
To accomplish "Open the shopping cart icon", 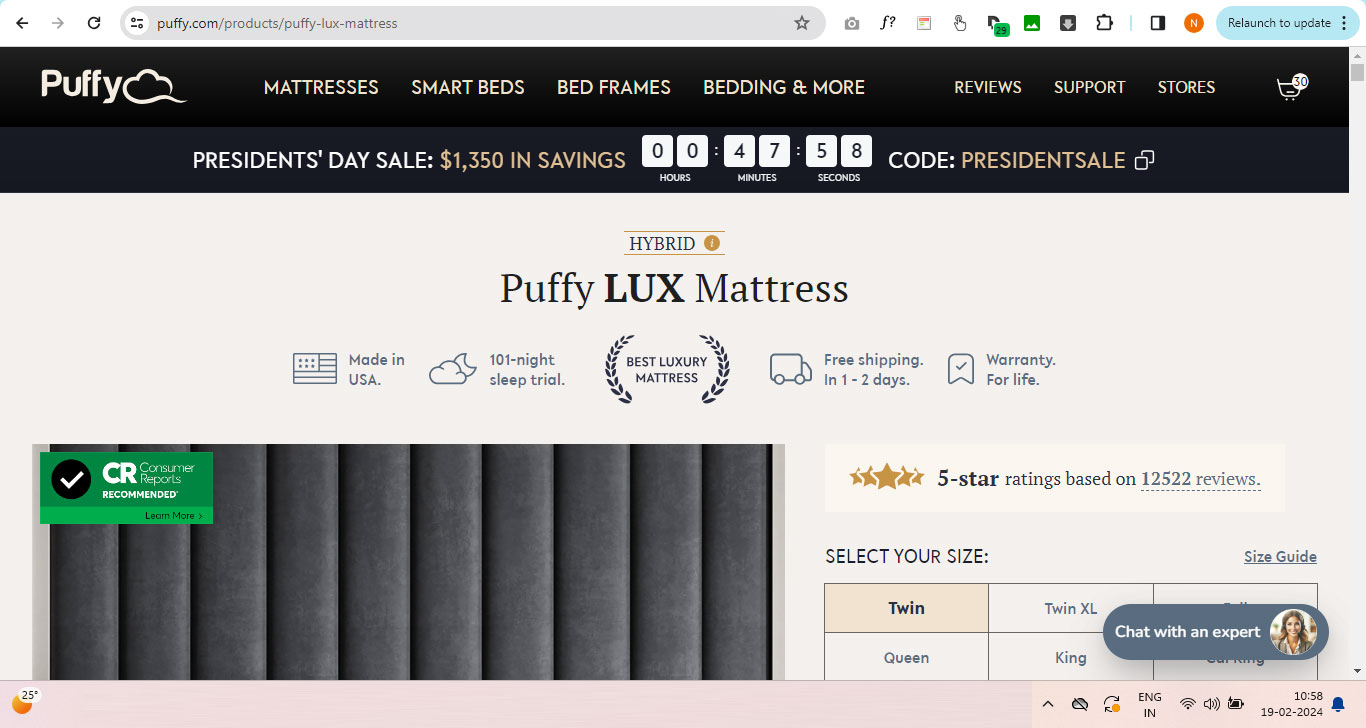I will point(1290,89).
